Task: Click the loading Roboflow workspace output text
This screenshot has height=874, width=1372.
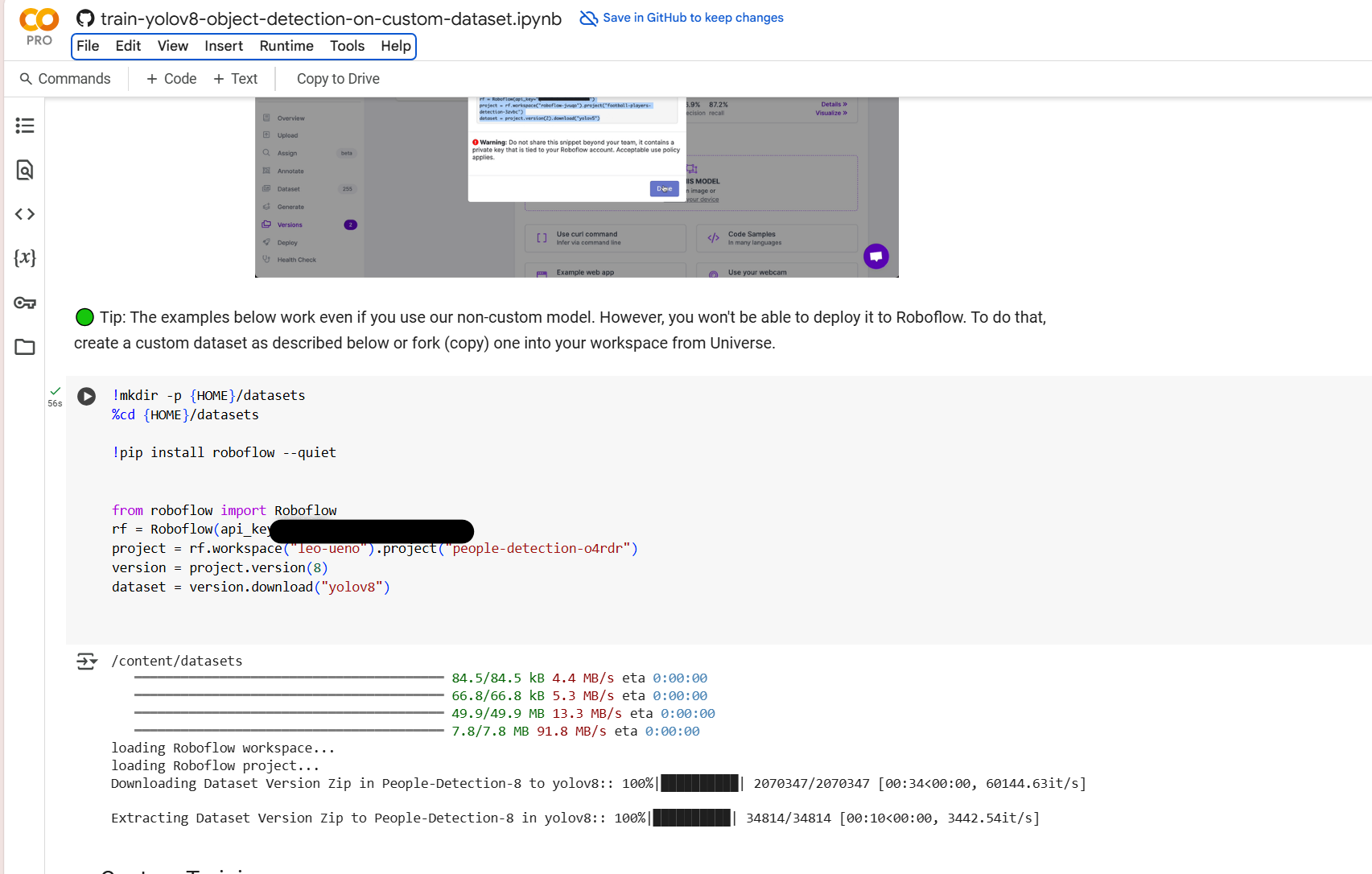Action: pyautogui.click(x=223, y=748)
